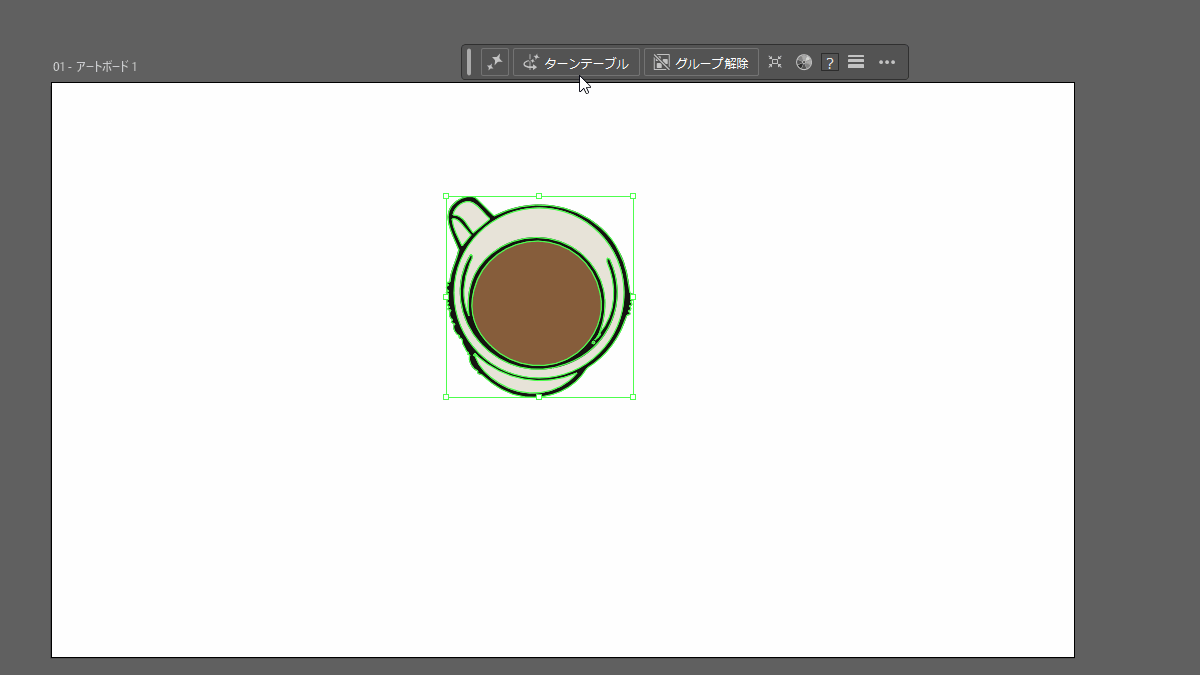Click the ターンテーブル button

[576, 62]
